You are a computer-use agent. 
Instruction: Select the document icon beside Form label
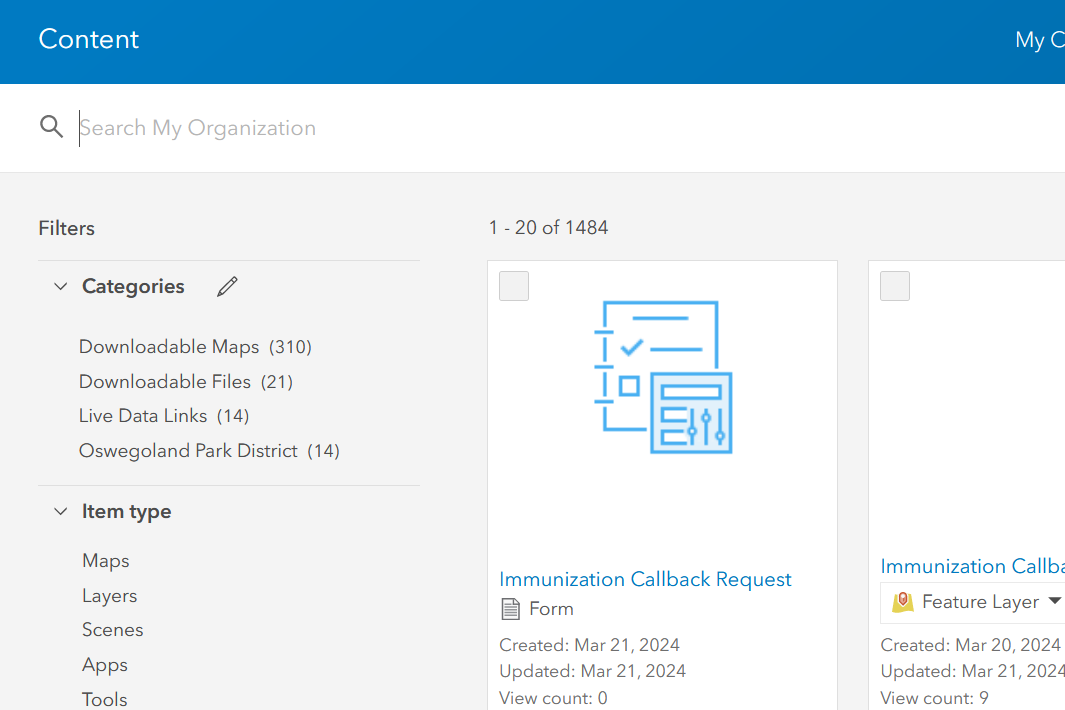[511, 608]
